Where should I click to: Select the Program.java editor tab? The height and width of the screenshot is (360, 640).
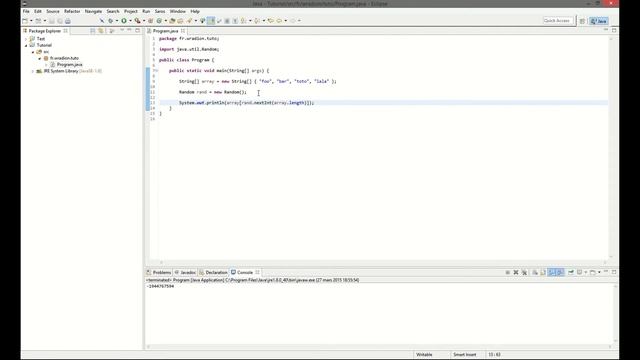(x=166, y=31)
